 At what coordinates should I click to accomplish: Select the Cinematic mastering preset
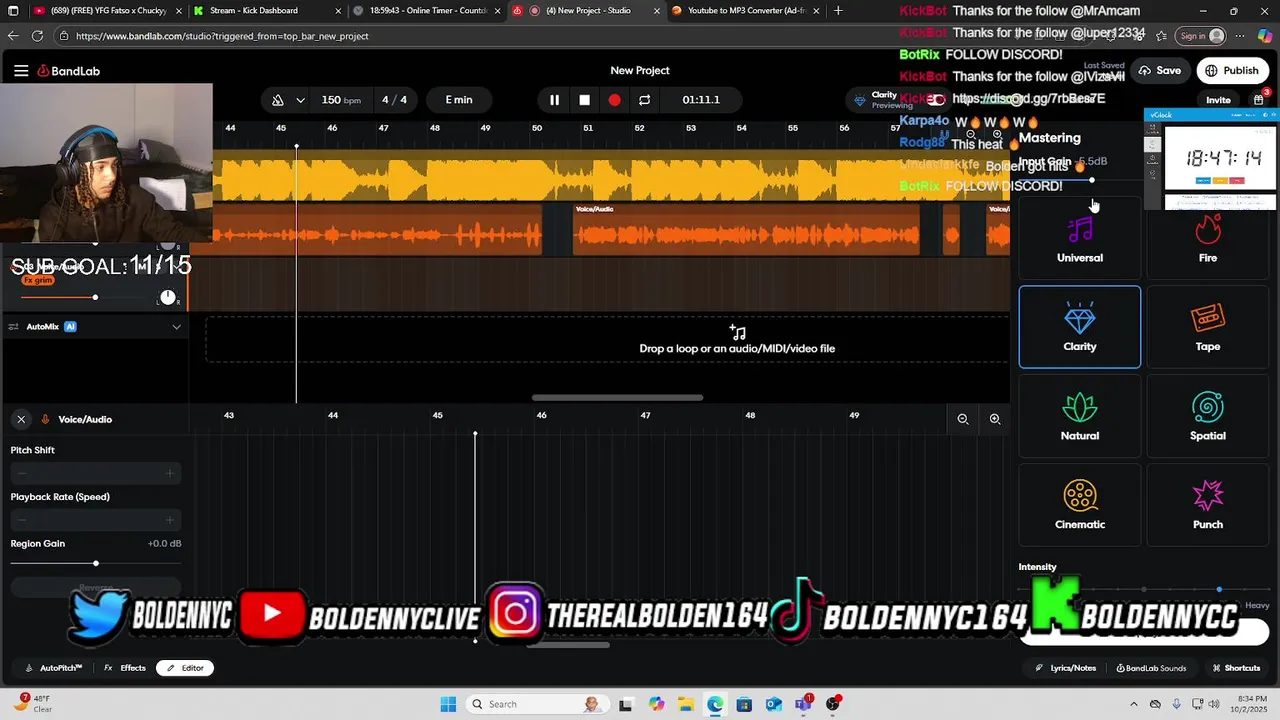tap(1080, 505)
